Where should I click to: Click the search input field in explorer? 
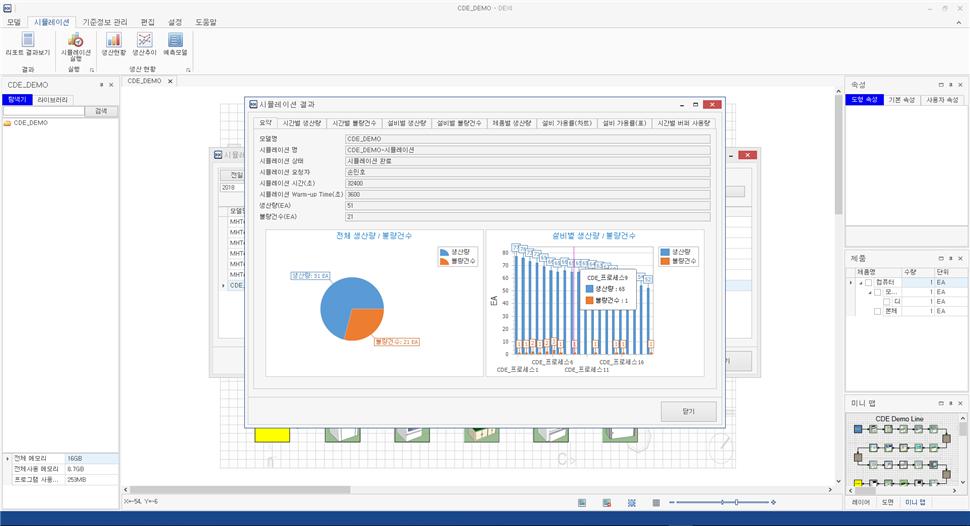click(x=44, y=111)
